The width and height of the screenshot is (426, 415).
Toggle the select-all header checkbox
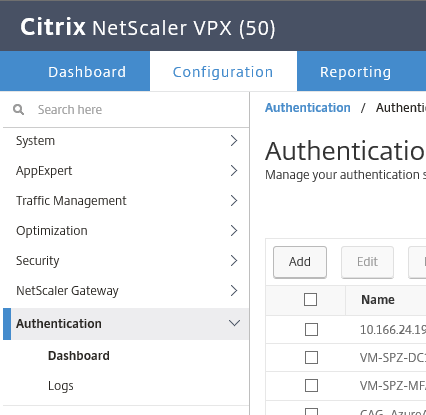coord(310,300)
